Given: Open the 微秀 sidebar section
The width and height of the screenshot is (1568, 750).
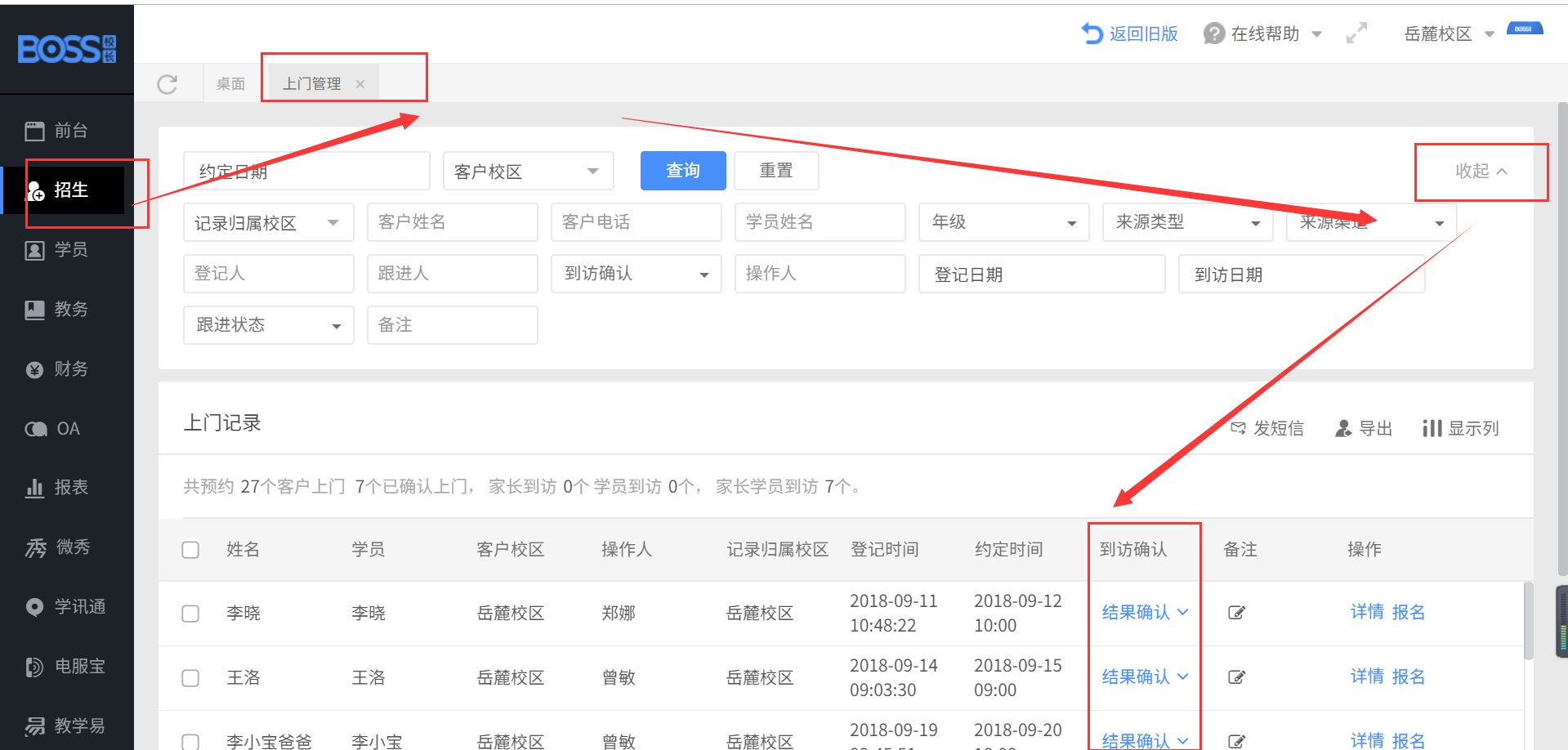Looking at the screenshot, I should coord(67,547).
